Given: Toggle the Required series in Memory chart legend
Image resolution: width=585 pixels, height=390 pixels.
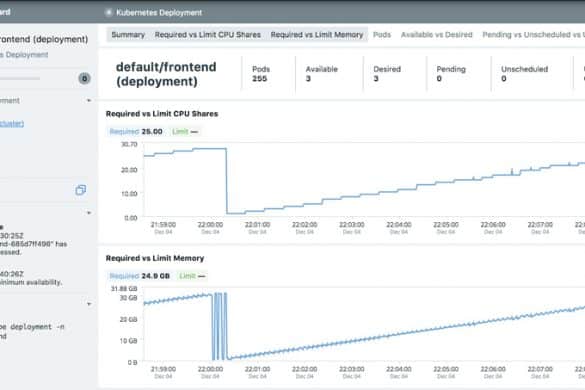Looking at the screenshot, I should click(x=140, y=276).
